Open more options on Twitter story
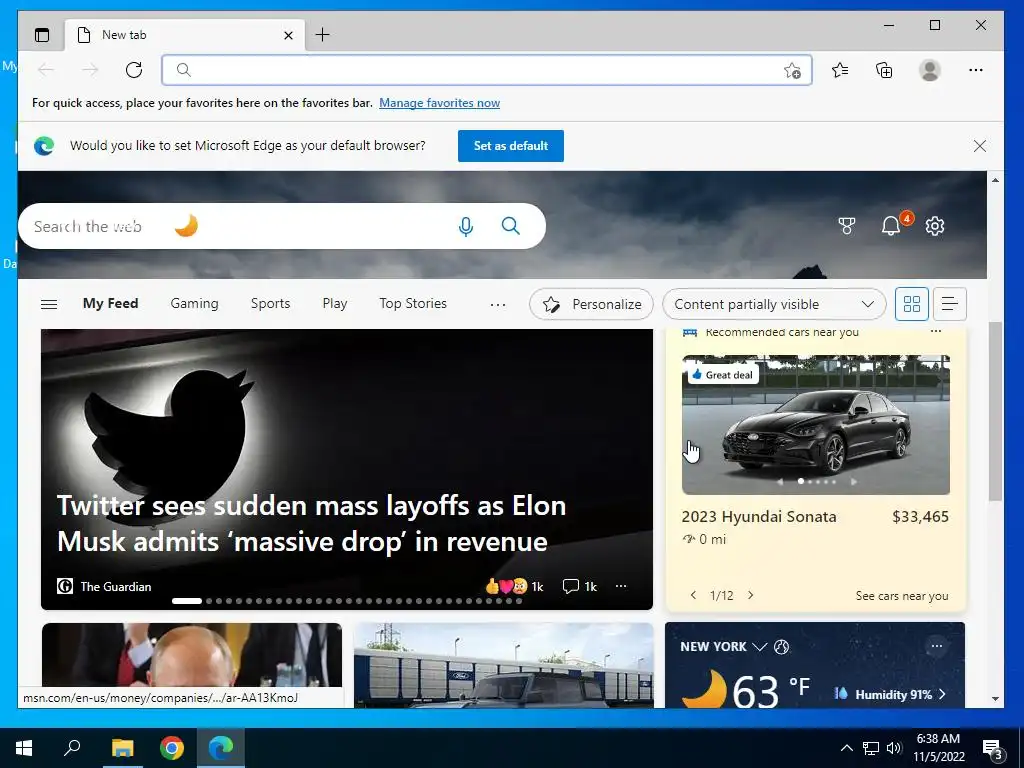Viewport: 1024px width, 768px height. [x=621, y=586]
